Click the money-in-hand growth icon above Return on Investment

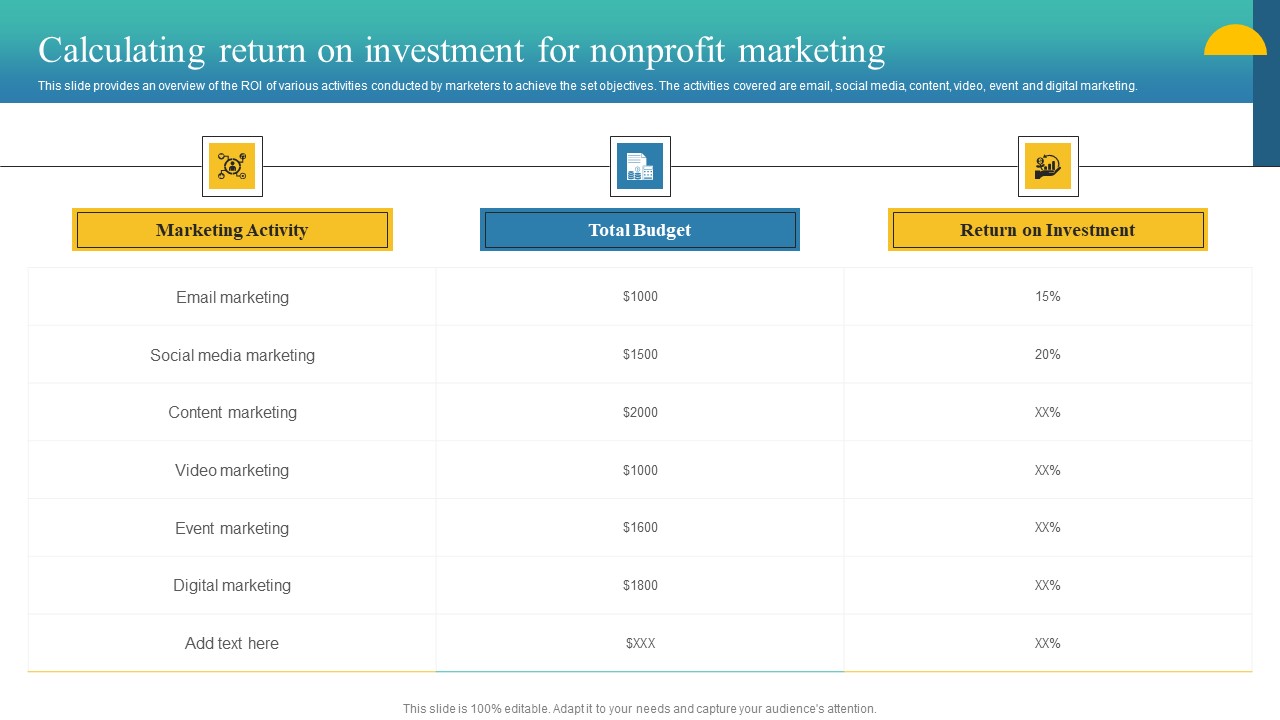click(x=1048, y=166)
